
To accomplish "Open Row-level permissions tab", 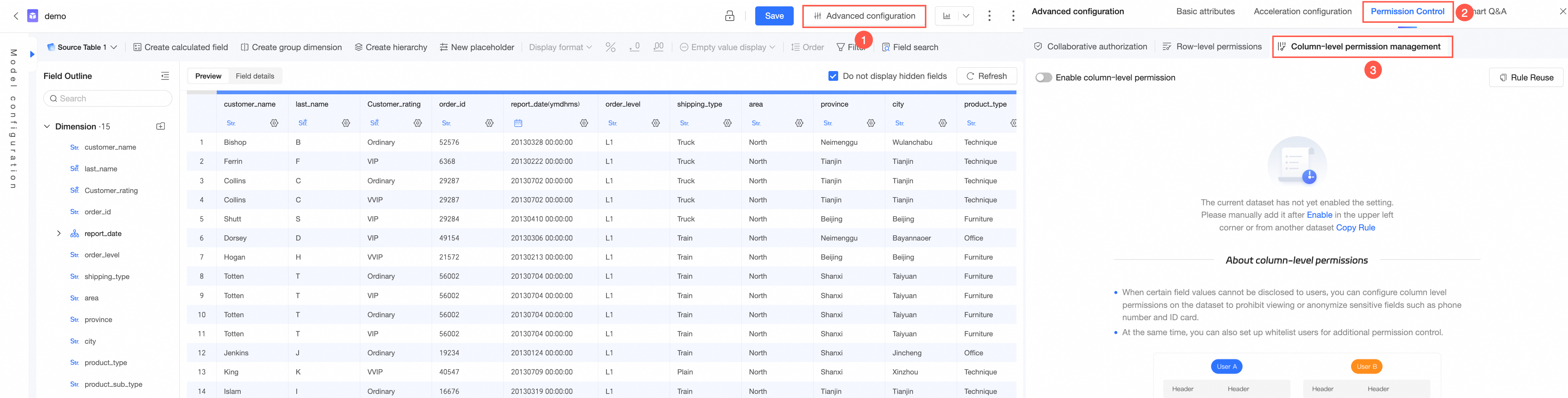I will 1211,47.
